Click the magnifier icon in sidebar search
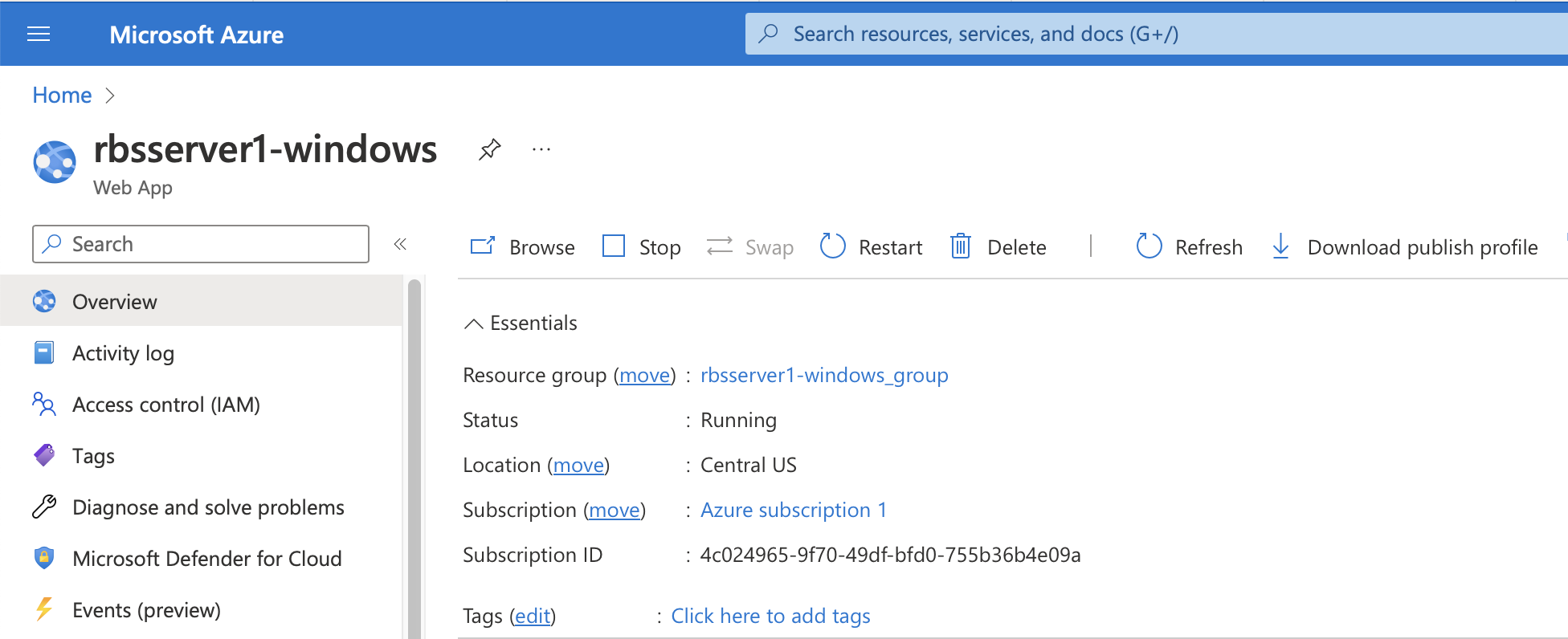This screenshot has width=1568, height=639. tap(52, 243)
